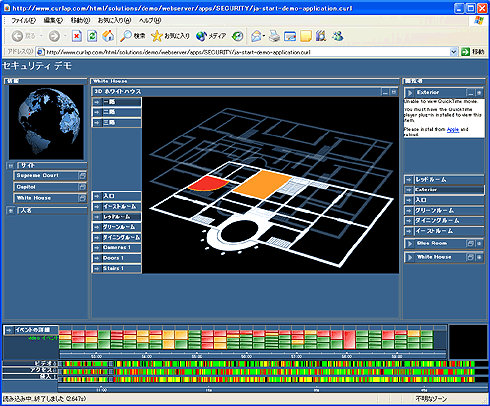This screenshot has height=406, width=490.
Task: Select Exterior in the camera list
Action: tap(444, 190)
